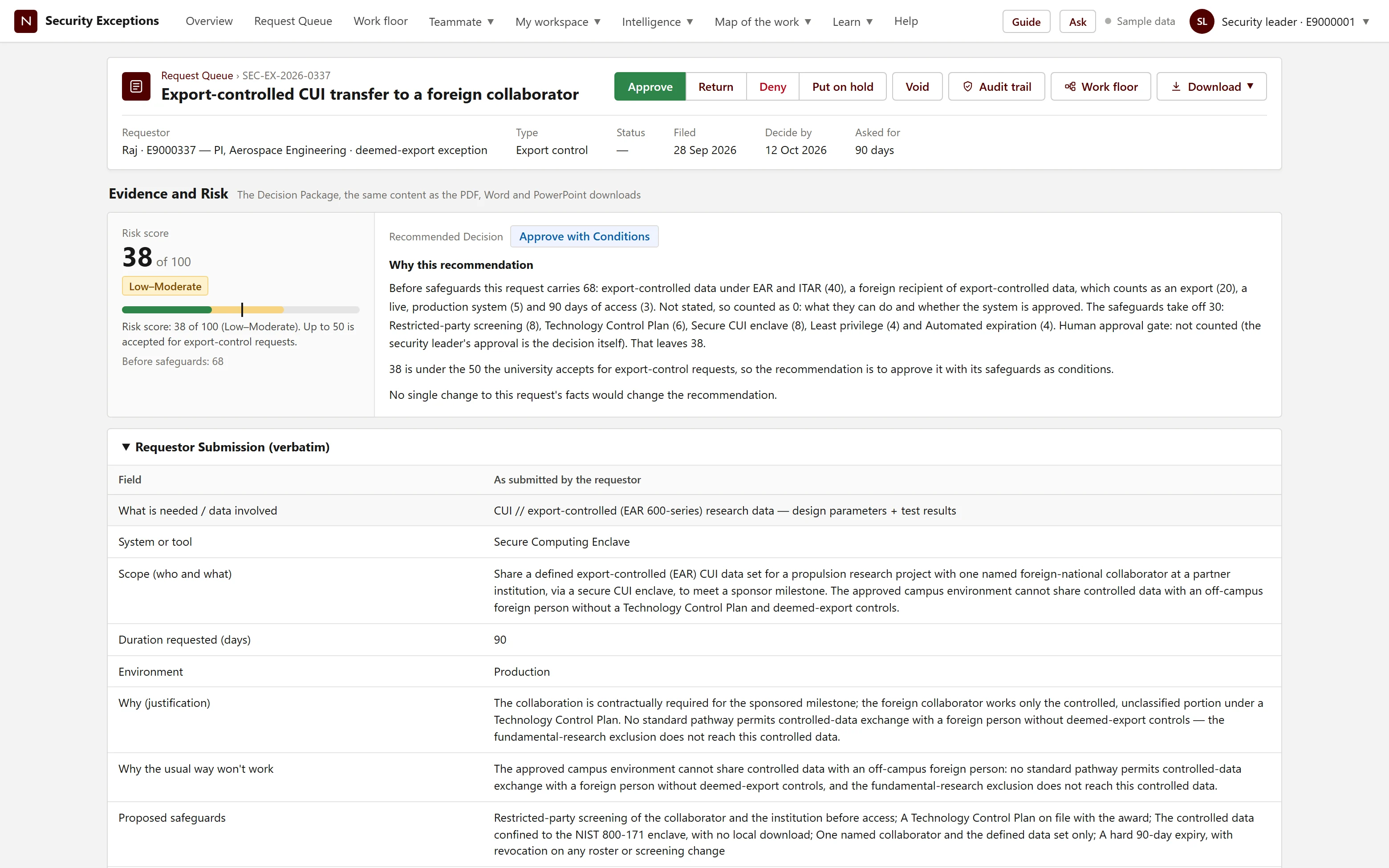1389x868 pixels.
Task: Select the 'Secure Computing Enclave' cell
Action: point(561,542)
